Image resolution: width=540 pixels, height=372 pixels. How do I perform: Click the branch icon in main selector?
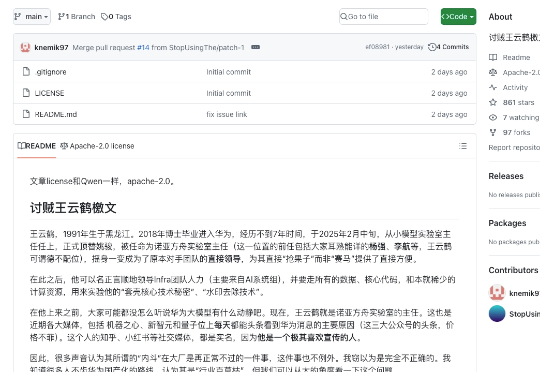[18, 16]
